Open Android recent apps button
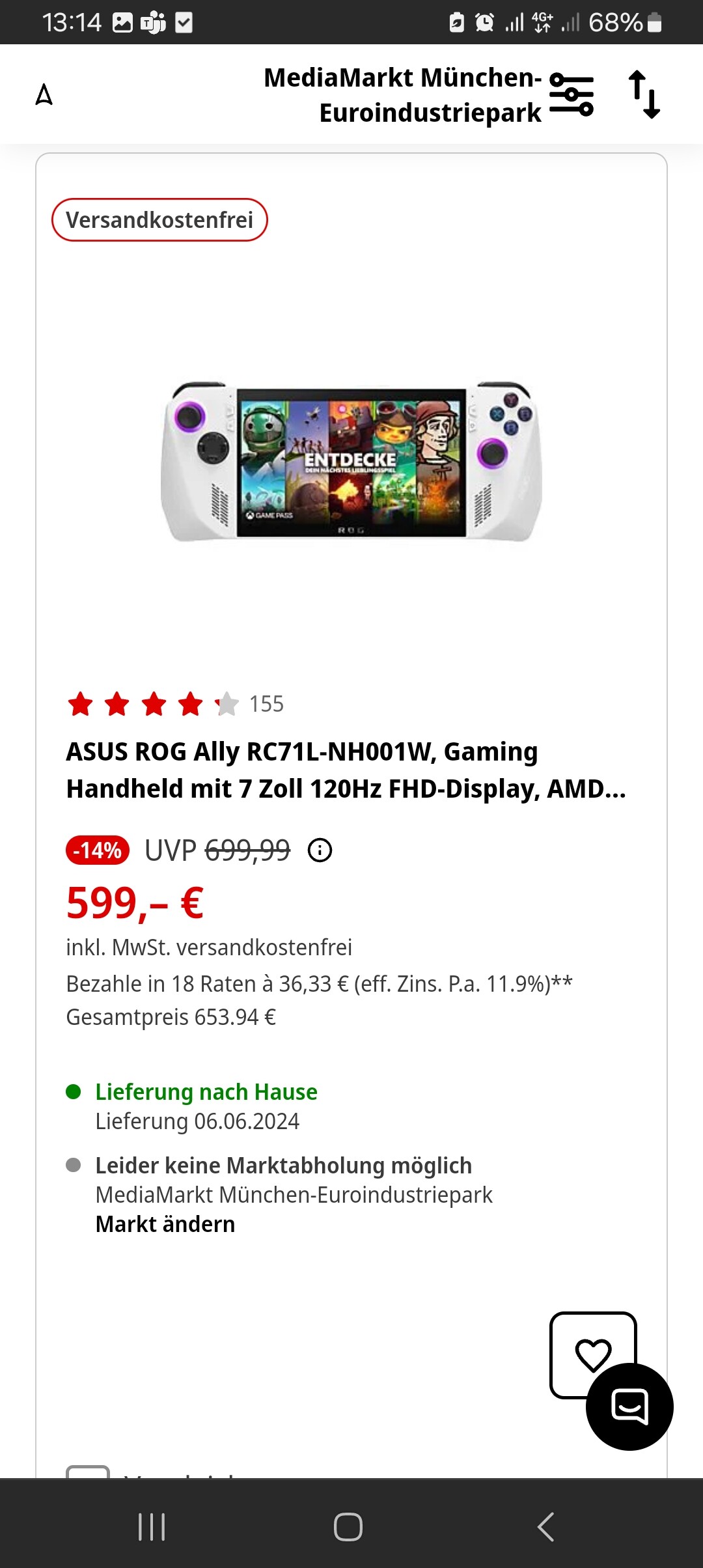Screen dimensions: 703x1568 coord(152,1527)
